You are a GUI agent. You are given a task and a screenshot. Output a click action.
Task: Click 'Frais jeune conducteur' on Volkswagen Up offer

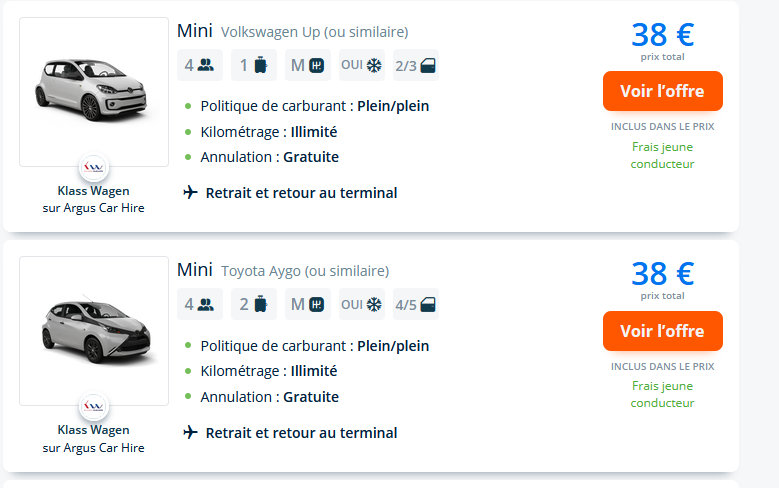pyautogui.click(x=663, y=155)
